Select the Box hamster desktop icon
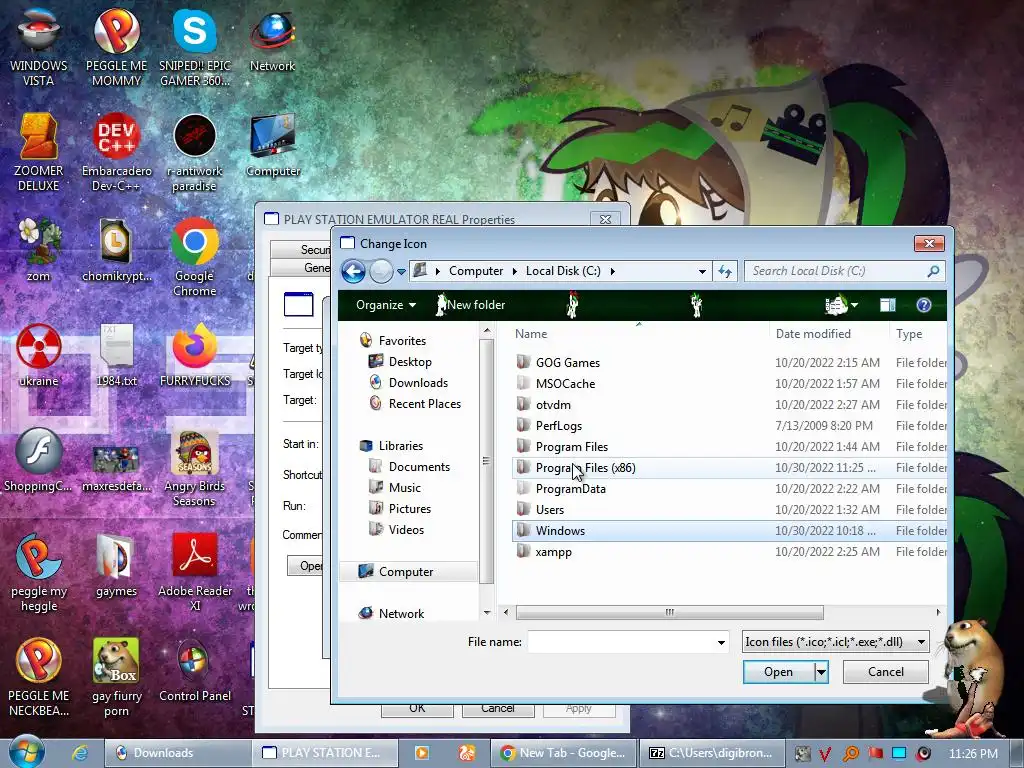Viewport: 1024px width, 768px height. pos(116,679)
